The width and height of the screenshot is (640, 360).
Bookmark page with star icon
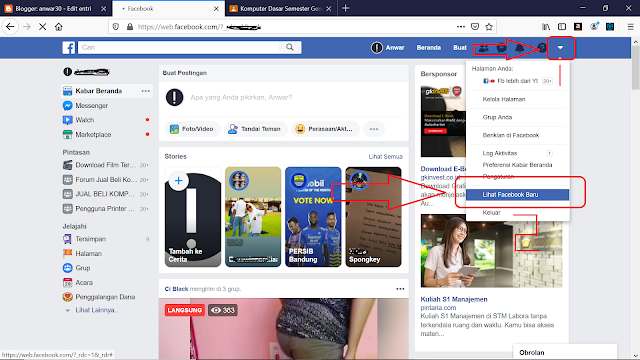(489, 27)
